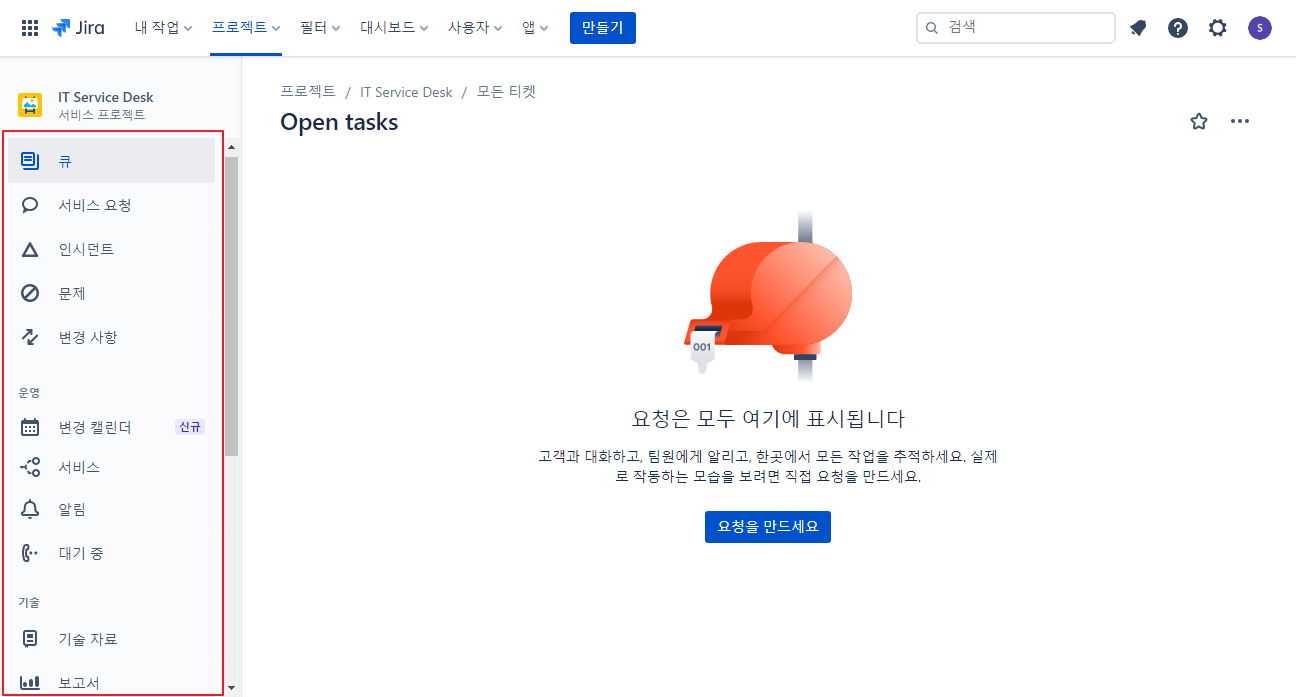
Task: Expand the 사용자 dropdown menu
Action: click(475, 28)
